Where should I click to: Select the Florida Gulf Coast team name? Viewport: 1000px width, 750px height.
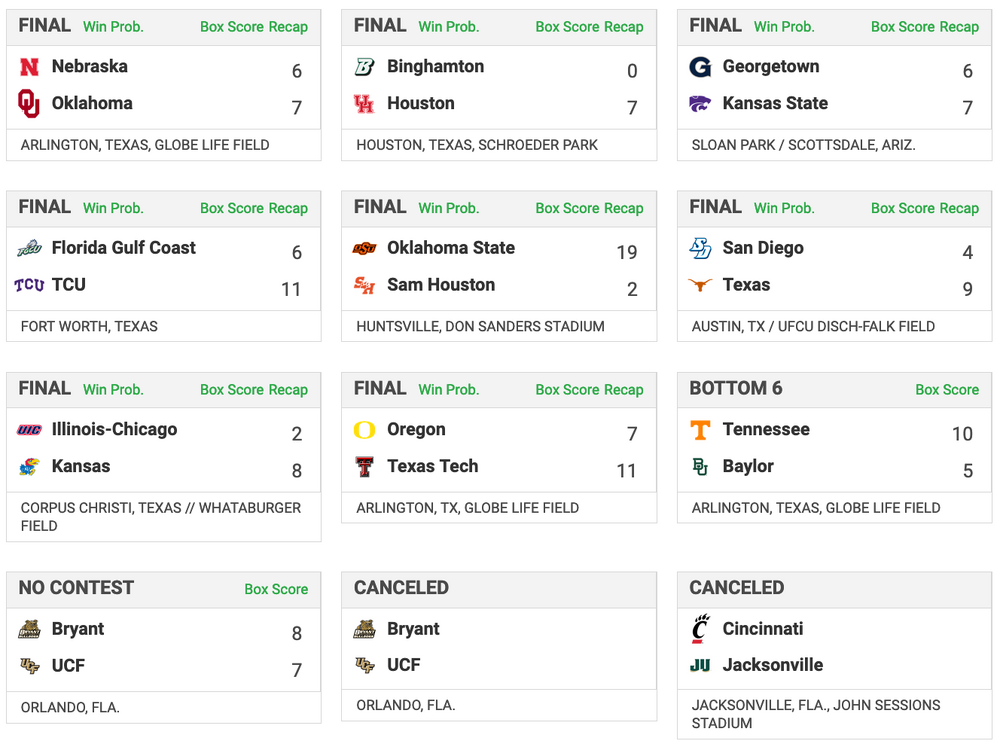123,248
